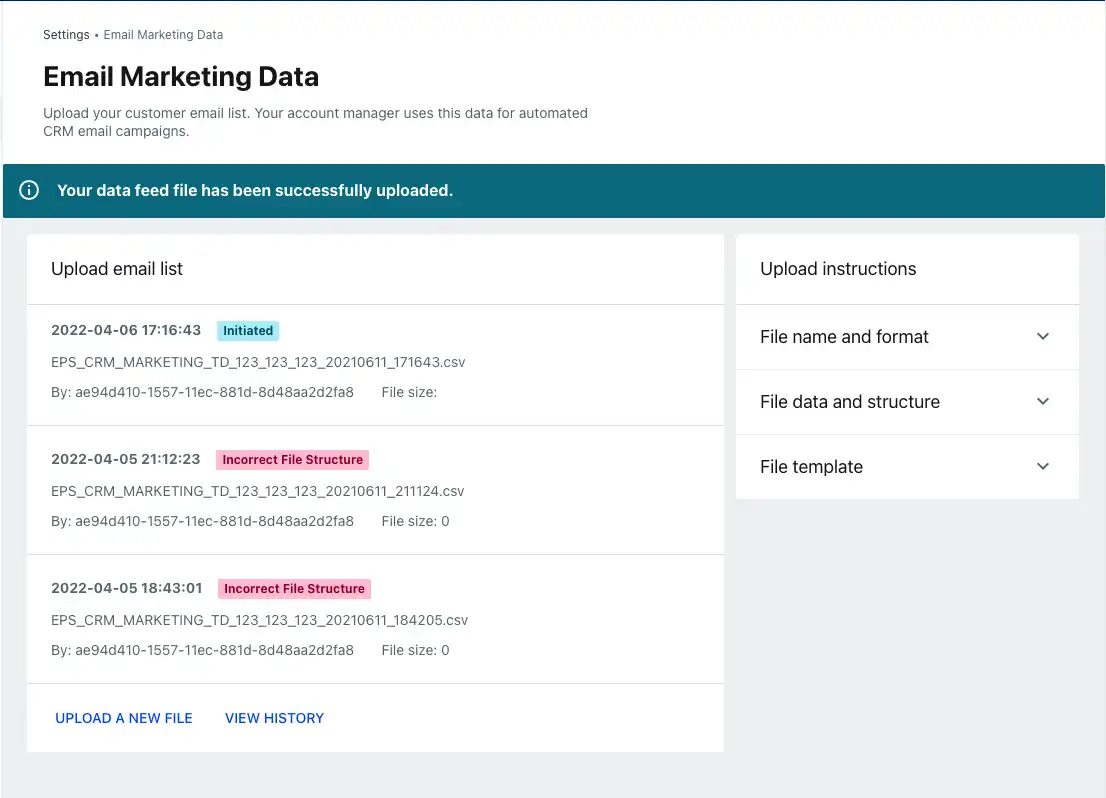1106x798 pixels.
Task: Click the Incorrect File Structure badge for 18:43:01
Action: pyautogui.click(x=294, y=588)
